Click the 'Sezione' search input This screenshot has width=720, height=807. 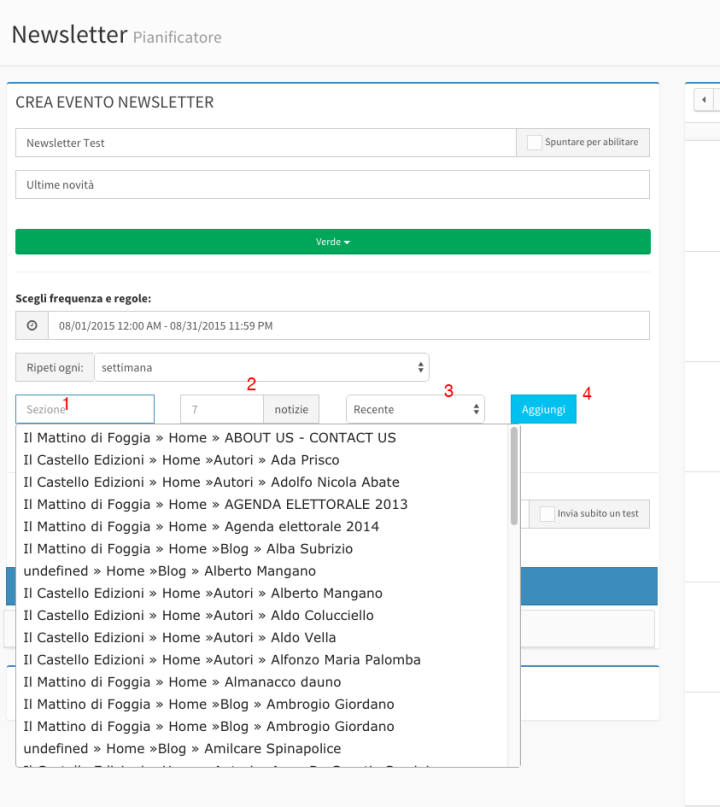(85, 409)
